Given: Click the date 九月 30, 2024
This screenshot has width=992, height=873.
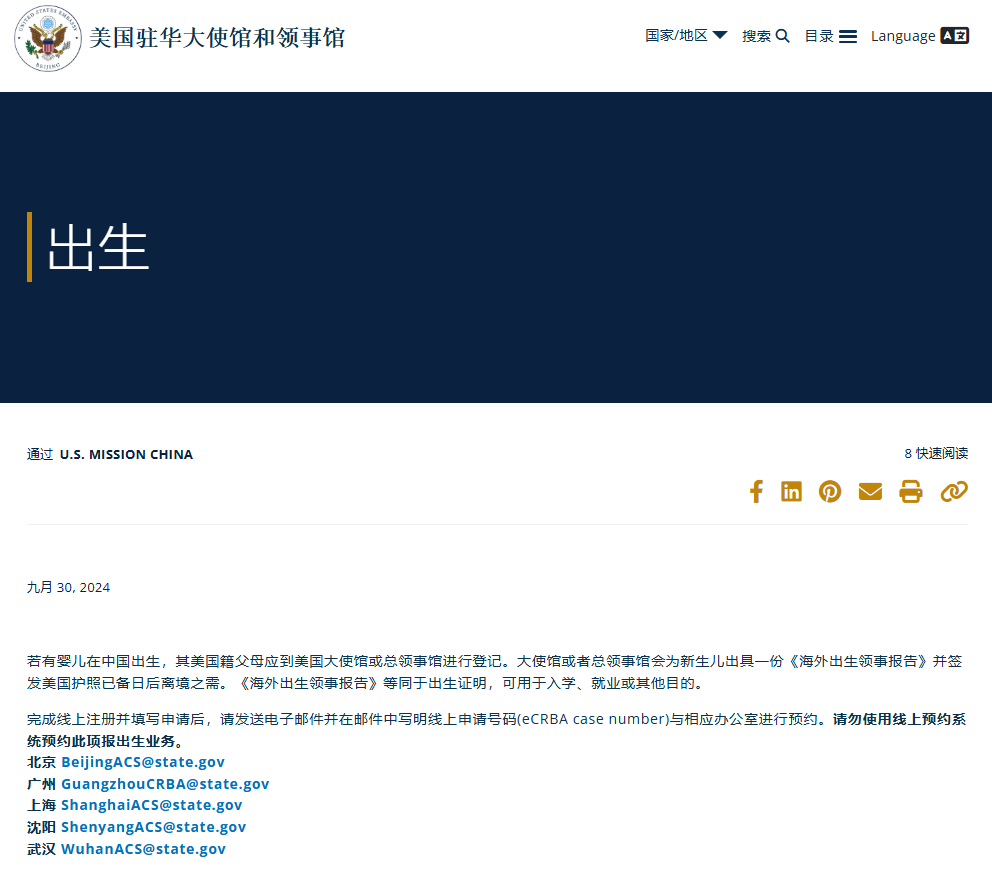Looking at the screenshot, I should pyautogui.click(x=68, y=588).
